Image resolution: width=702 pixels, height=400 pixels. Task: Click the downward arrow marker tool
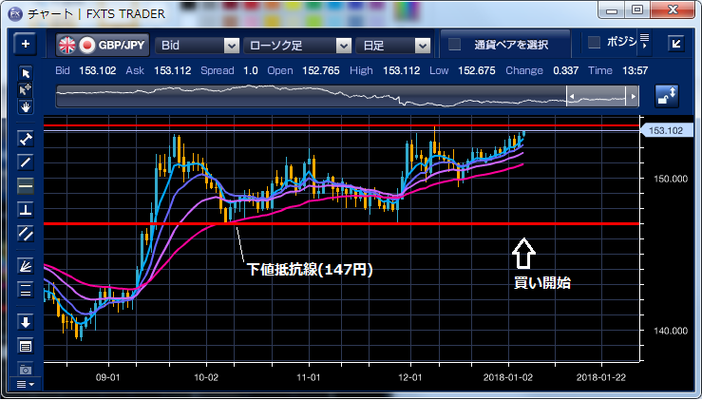26,322
